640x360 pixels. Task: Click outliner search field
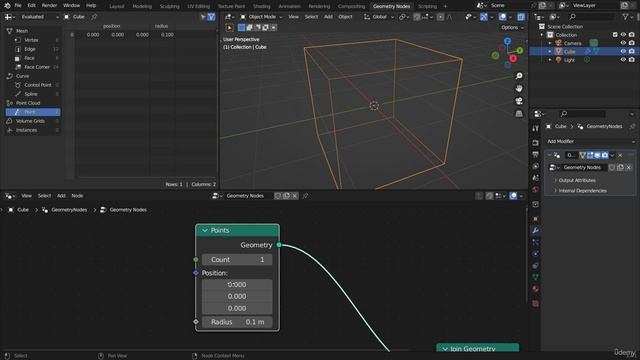(591, 17)
